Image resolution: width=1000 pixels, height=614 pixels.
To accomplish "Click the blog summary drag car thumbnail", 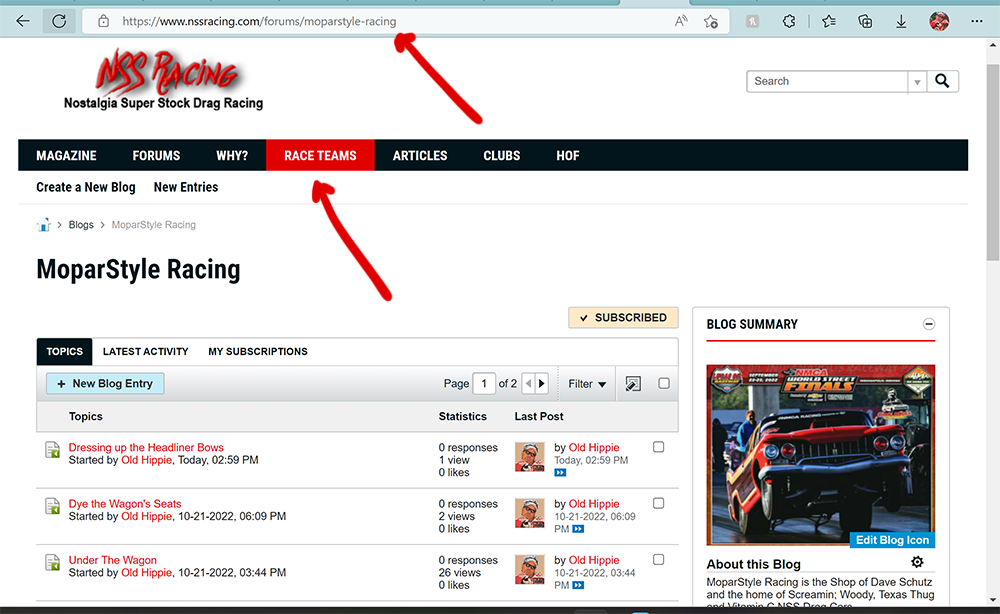I will pos(821,455).
